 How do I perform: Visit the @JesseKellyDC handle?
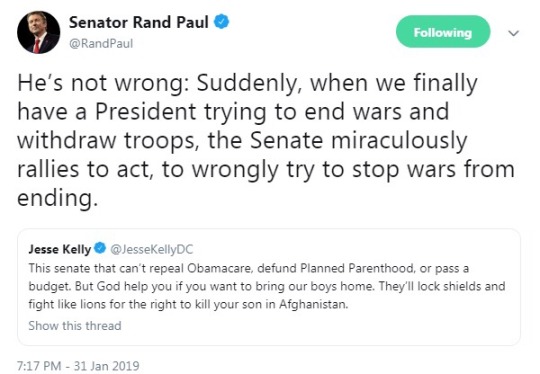tap(152, 249)
